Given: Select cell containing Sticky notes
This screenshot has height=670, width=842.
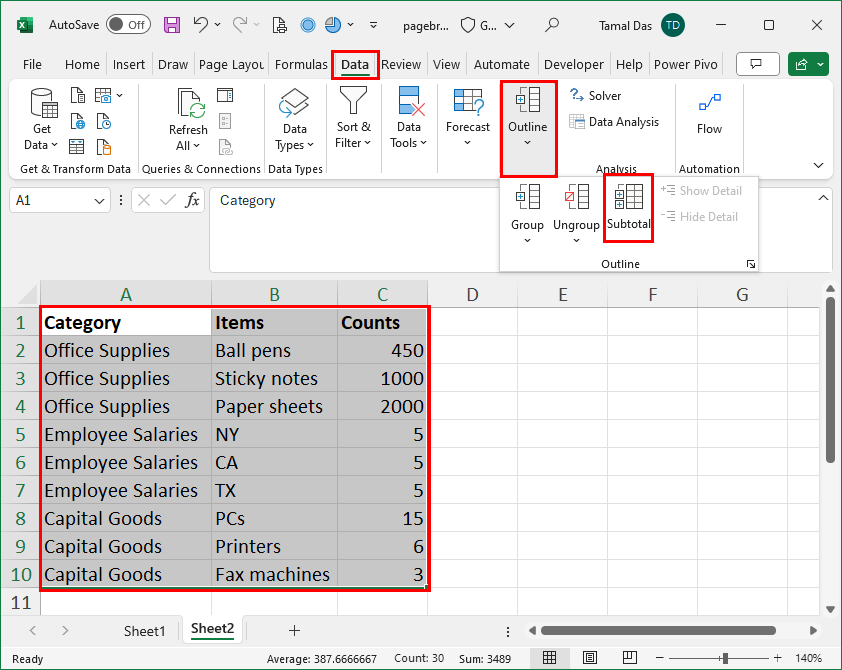Looking at the screenshot, I should (x=274, y=378).
